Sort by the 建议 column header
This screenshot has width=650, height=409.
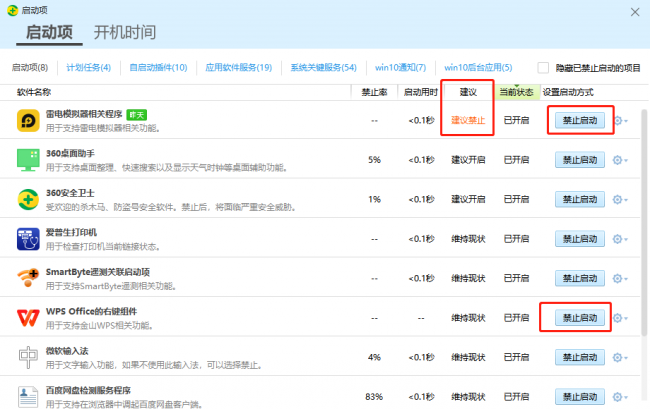pos(468,92)
